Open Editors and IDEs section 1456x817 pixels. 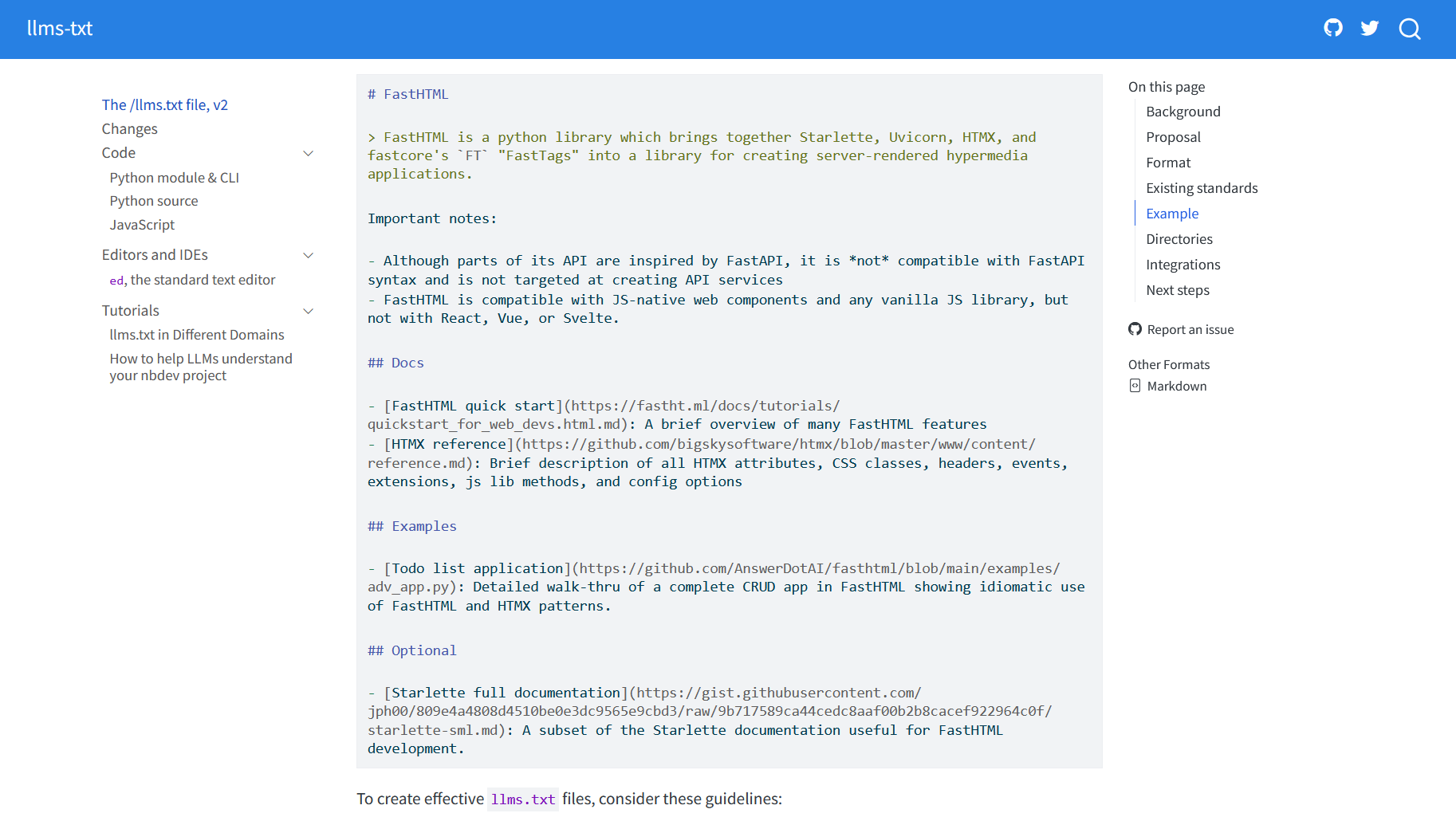pos(155,255)
